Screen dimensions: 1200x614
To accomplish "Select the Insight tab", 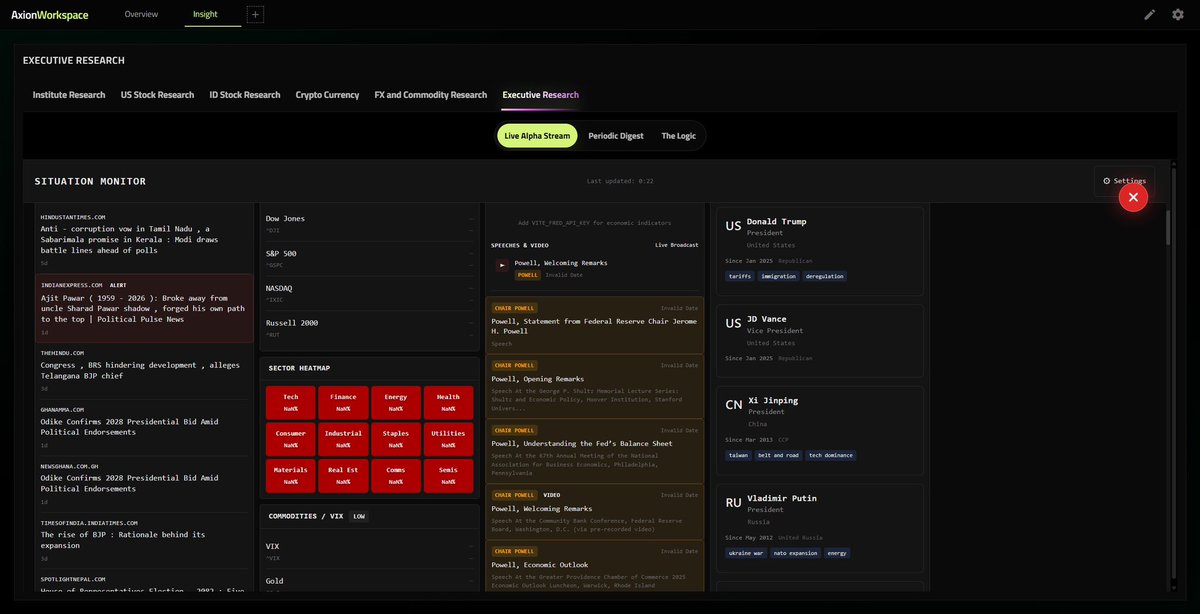I will pos(205,15).
